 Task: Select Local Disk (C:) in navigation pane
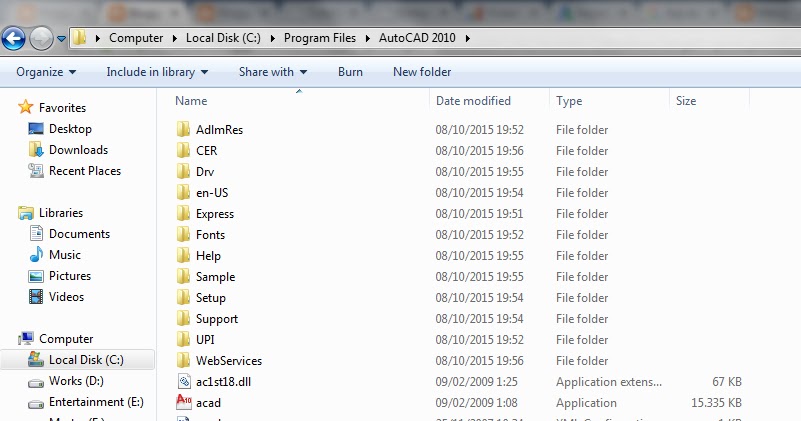tap(78, 360)
